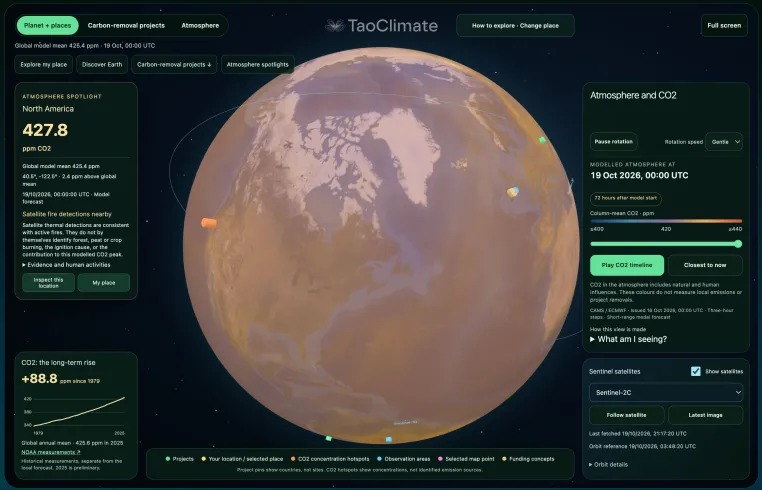Viewport: 762px width, 490px height.
Task: Click the Atmosphere and CO2 panel title
Action: tap(633, 95)
